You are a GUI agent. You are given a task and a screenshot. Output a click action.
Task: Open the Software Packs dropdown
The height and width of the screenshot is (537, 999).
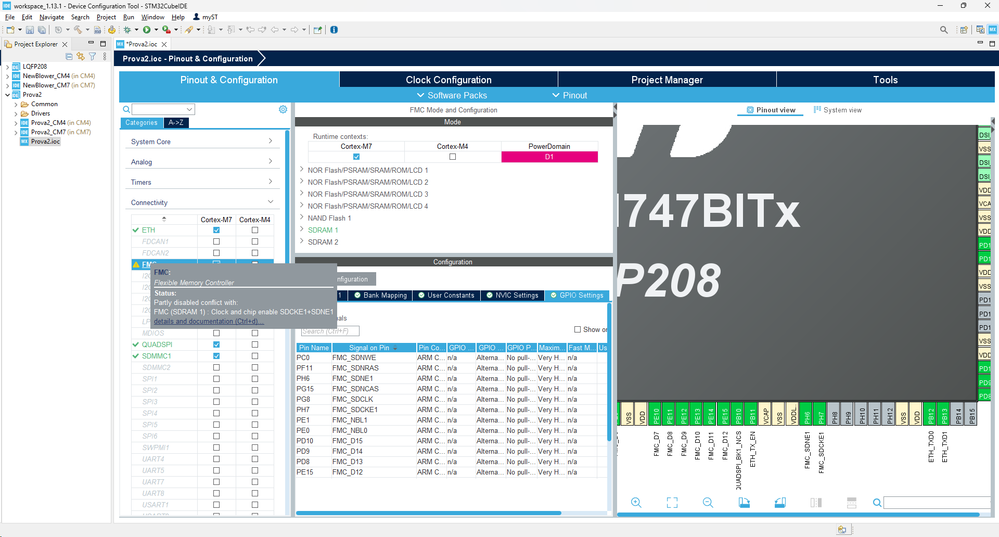coord(452,95)
